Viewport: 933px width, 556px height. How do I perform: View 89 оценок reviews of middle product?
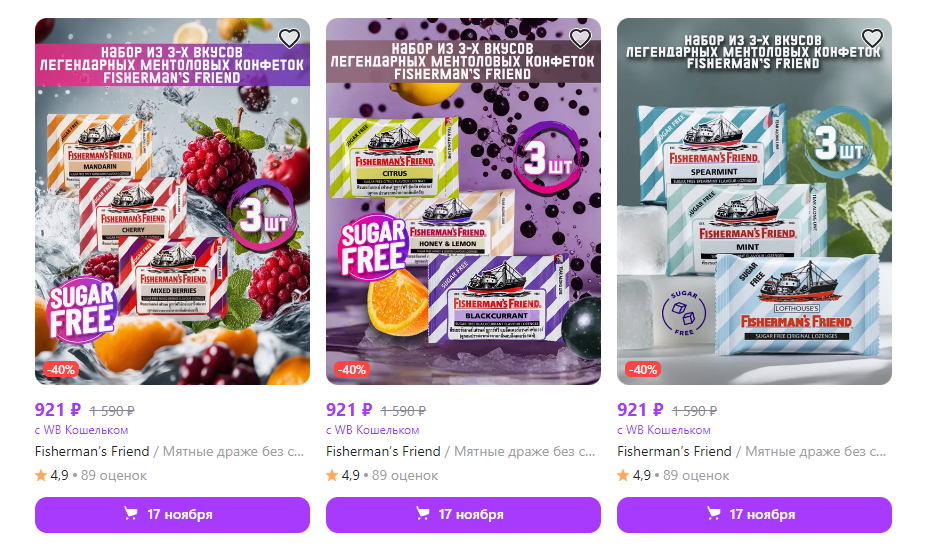[x=405, y=475]
